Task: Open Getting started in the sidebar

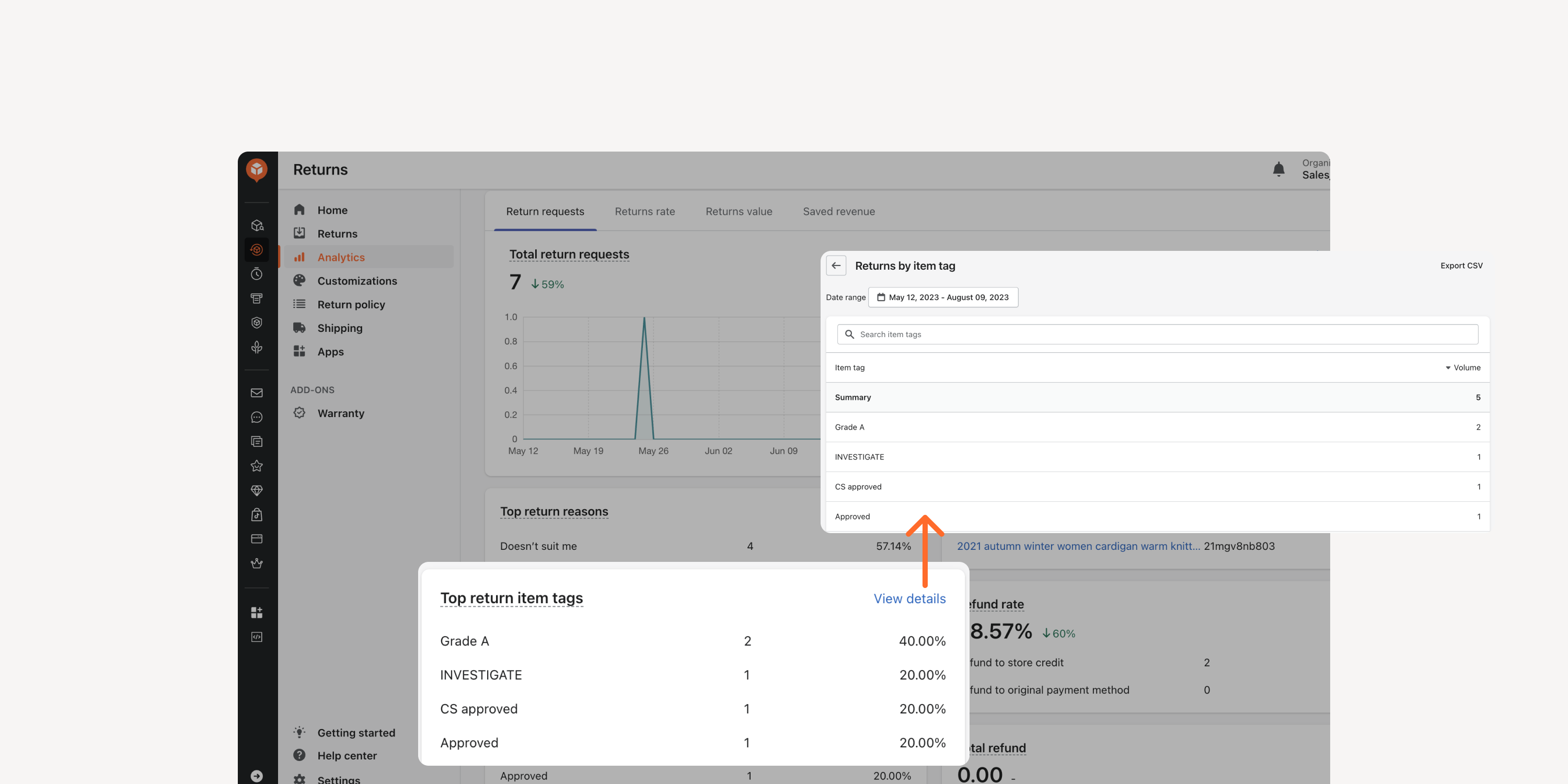Action: [x=356, y=732]
